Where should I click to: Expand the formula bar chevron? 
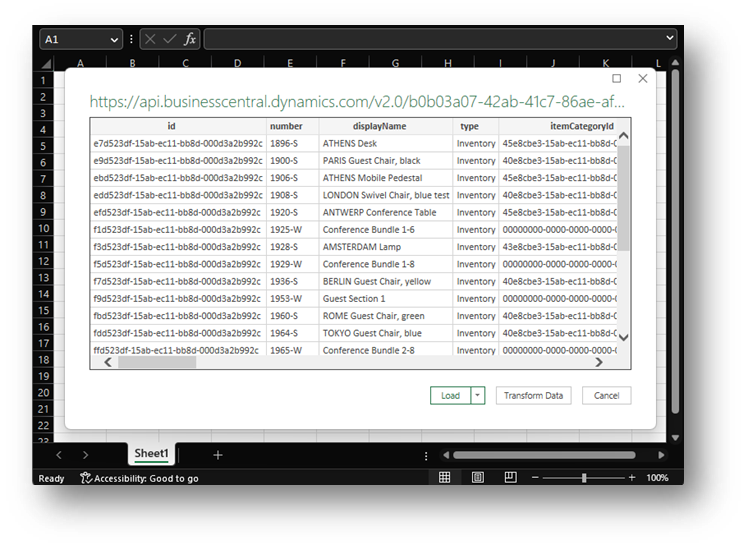point(670,38)
